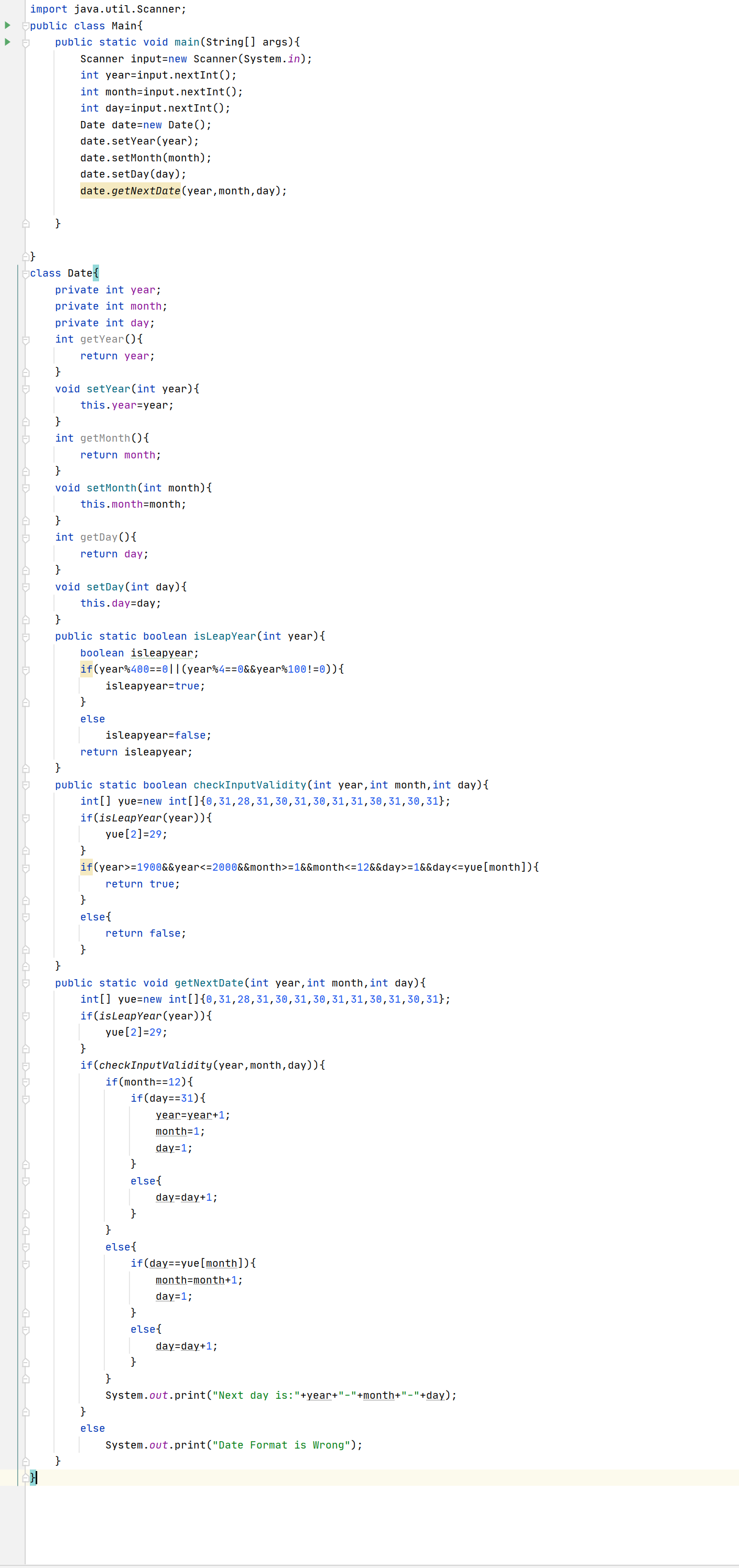Fold the getNextDate method declaration
739x1568 pixels.
click(x=26, y=983)
